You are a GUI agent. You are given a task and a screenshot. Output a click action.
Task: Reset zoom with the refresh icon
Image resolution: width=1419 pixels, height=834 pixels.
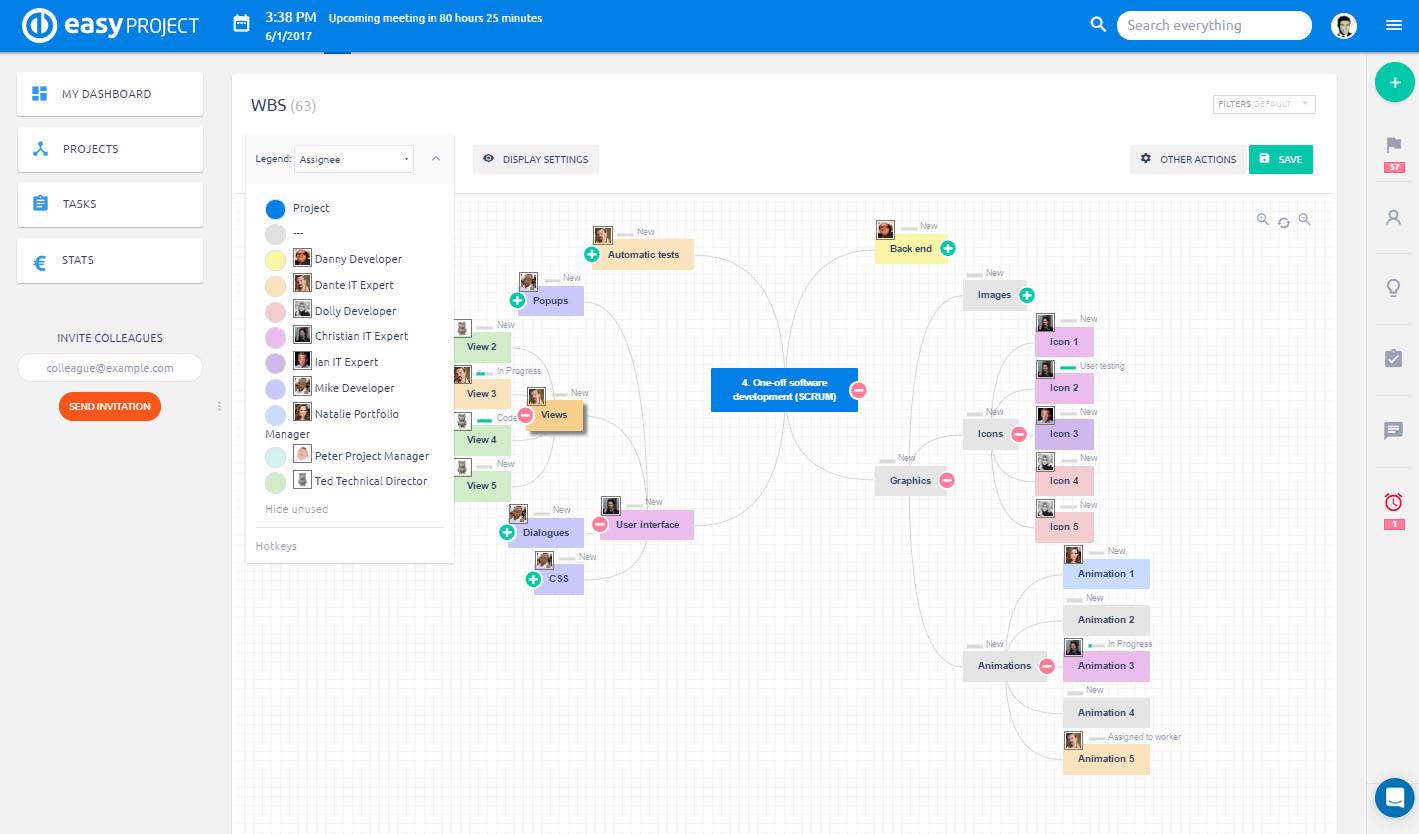[x=1284, y=221]
